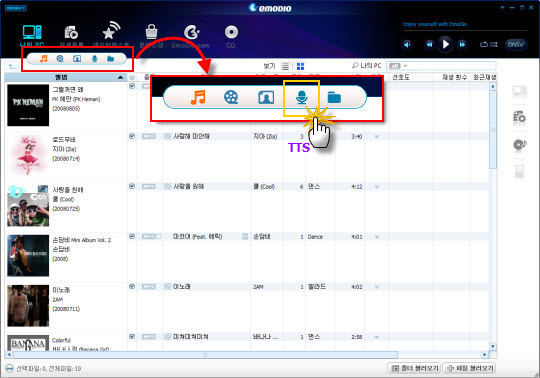The image size is (540, 378).
Task: Mute the player volume speaker
Action: (407, 45)
